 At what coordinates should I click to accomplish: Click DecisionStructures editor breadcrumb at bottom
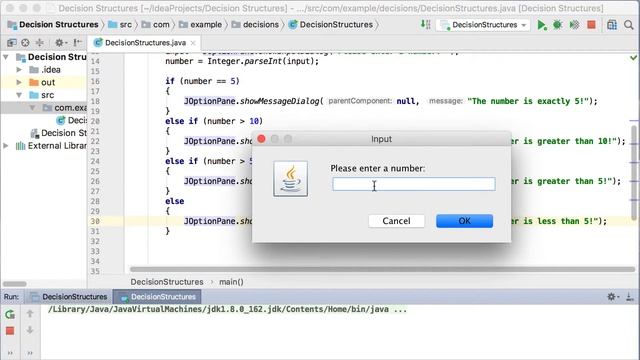[x=167, y=282]
